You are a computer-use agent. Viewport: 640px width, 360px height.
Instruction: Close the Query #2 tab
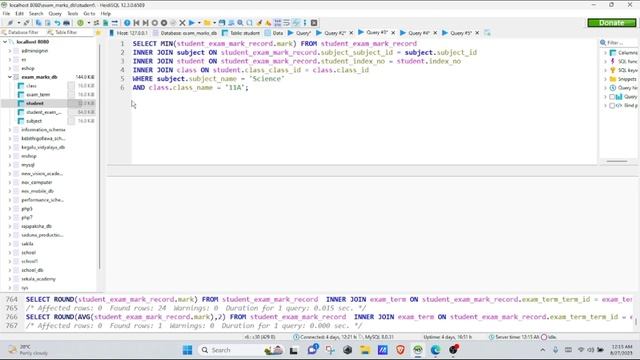351,33
